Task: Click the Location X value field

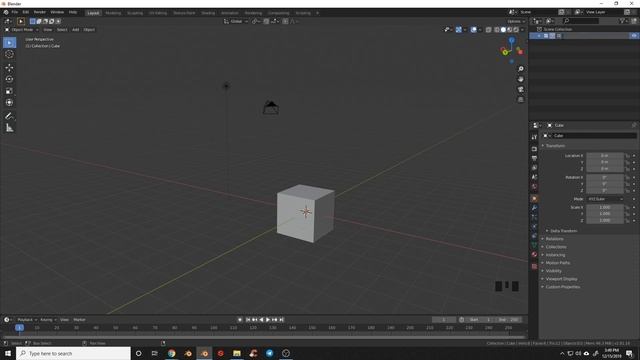Action: [x=605, y=156]
